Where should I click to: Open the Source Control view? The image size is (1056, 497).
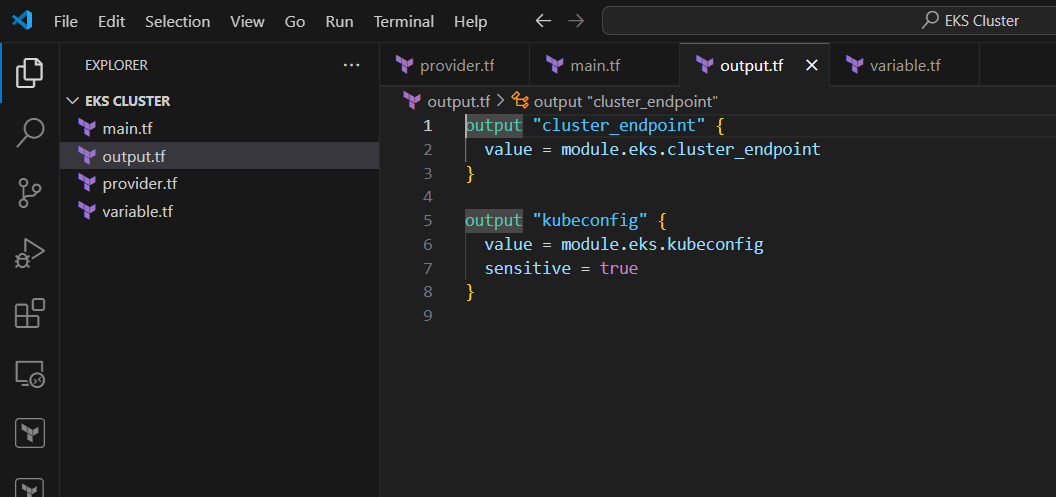(30, 193)
